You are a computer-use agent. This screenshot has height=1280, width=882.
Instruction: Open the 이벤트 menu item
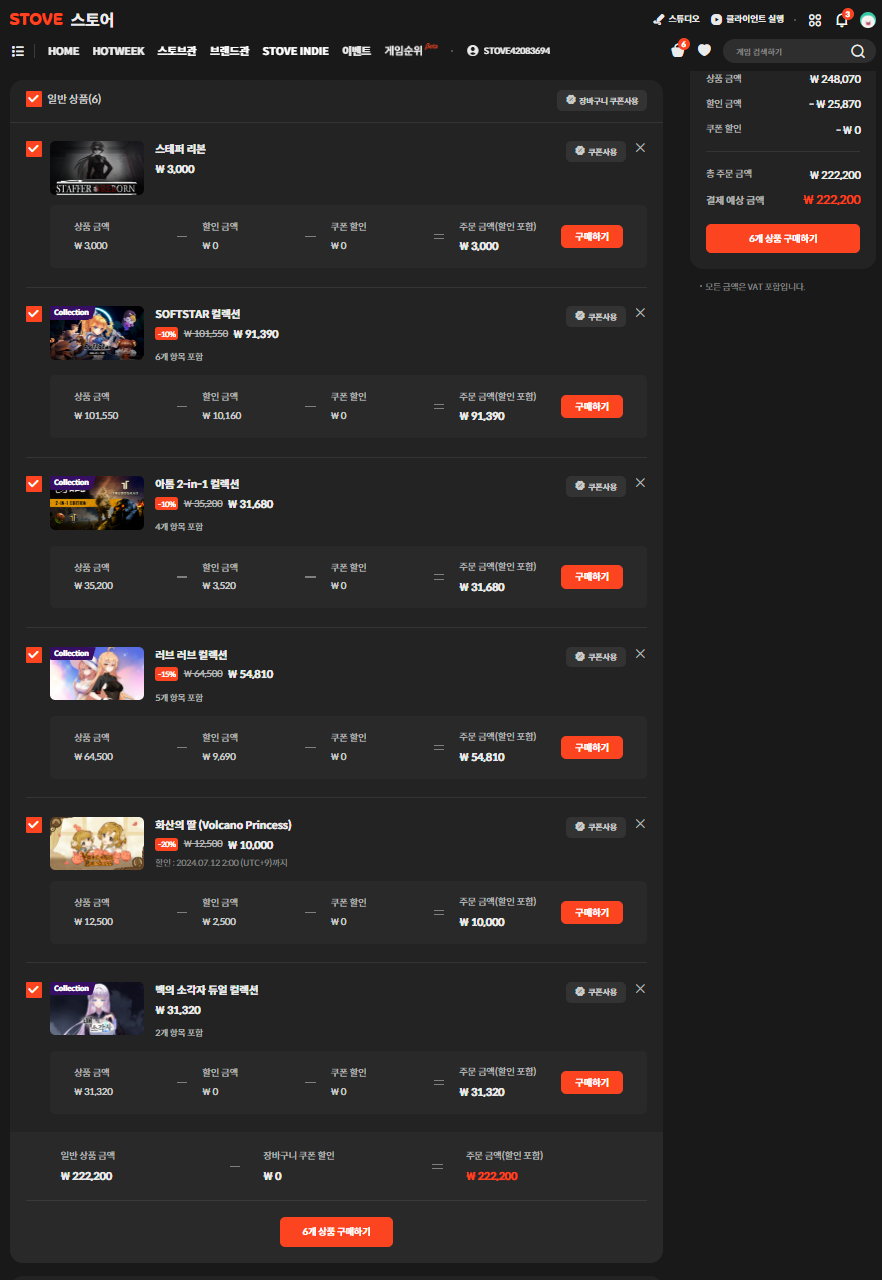point(356,51)
